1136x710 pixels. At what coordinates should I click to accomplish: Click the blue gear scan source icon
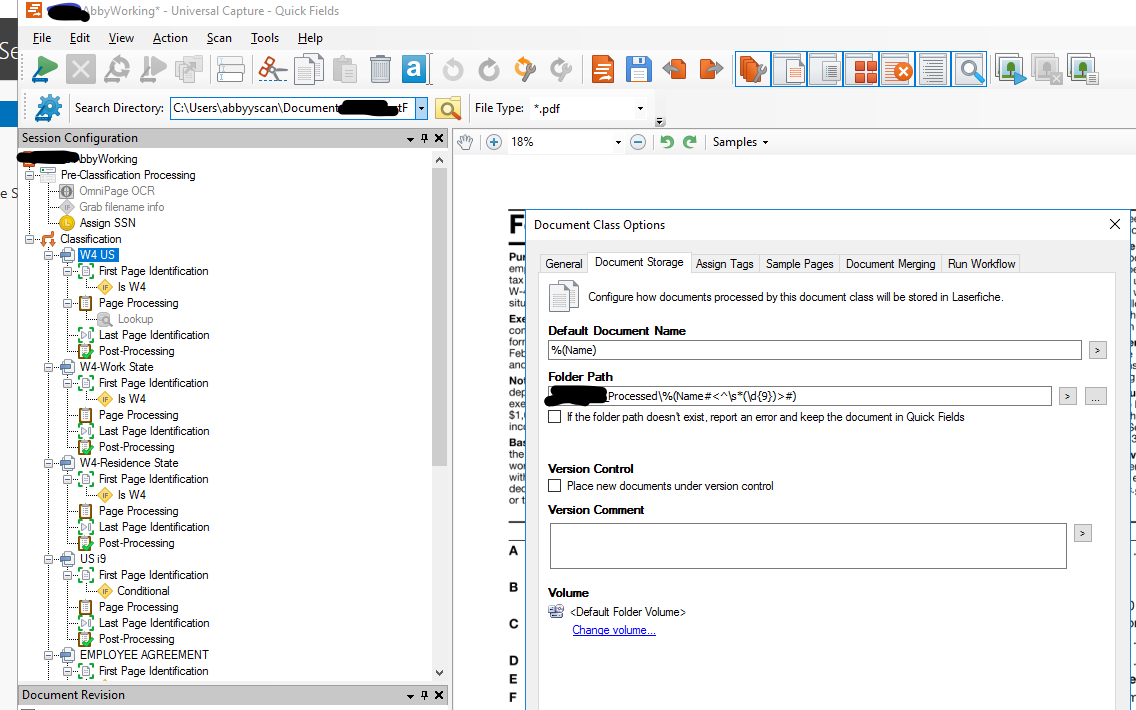[49, 109]
